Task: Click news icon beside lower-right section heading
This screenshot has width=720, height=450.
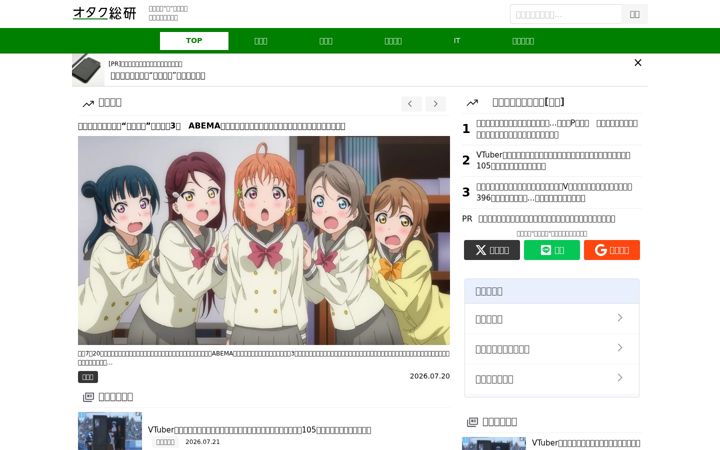Action: (472, 422)
